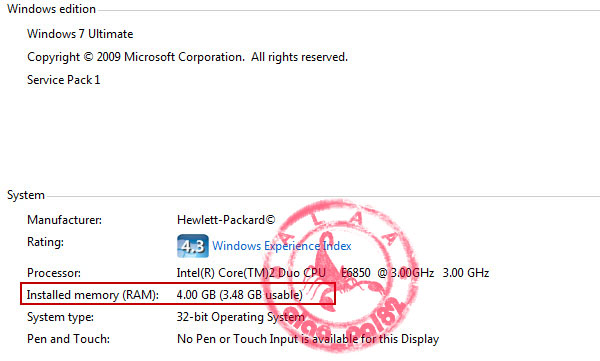Click the Installed memory (RAM) label
This screenshot has width=600, height=361.
(92, 295)
